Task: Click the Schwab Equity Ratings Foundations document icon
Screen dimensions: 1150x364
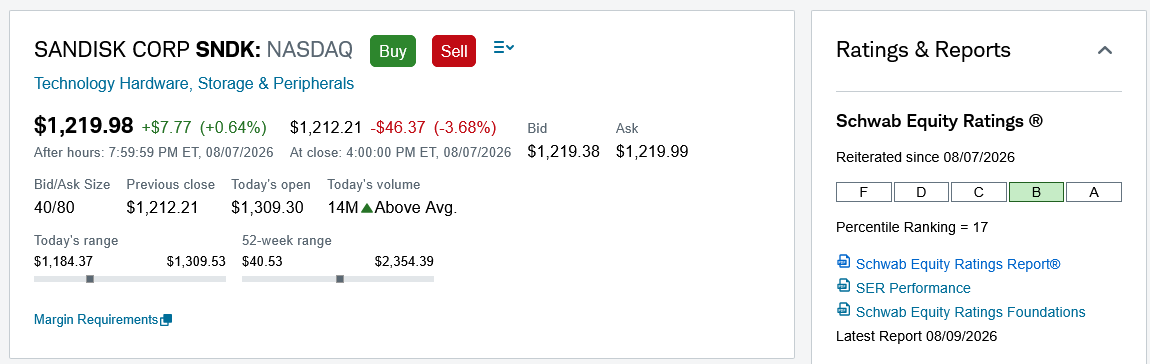Action: [843, 310]
